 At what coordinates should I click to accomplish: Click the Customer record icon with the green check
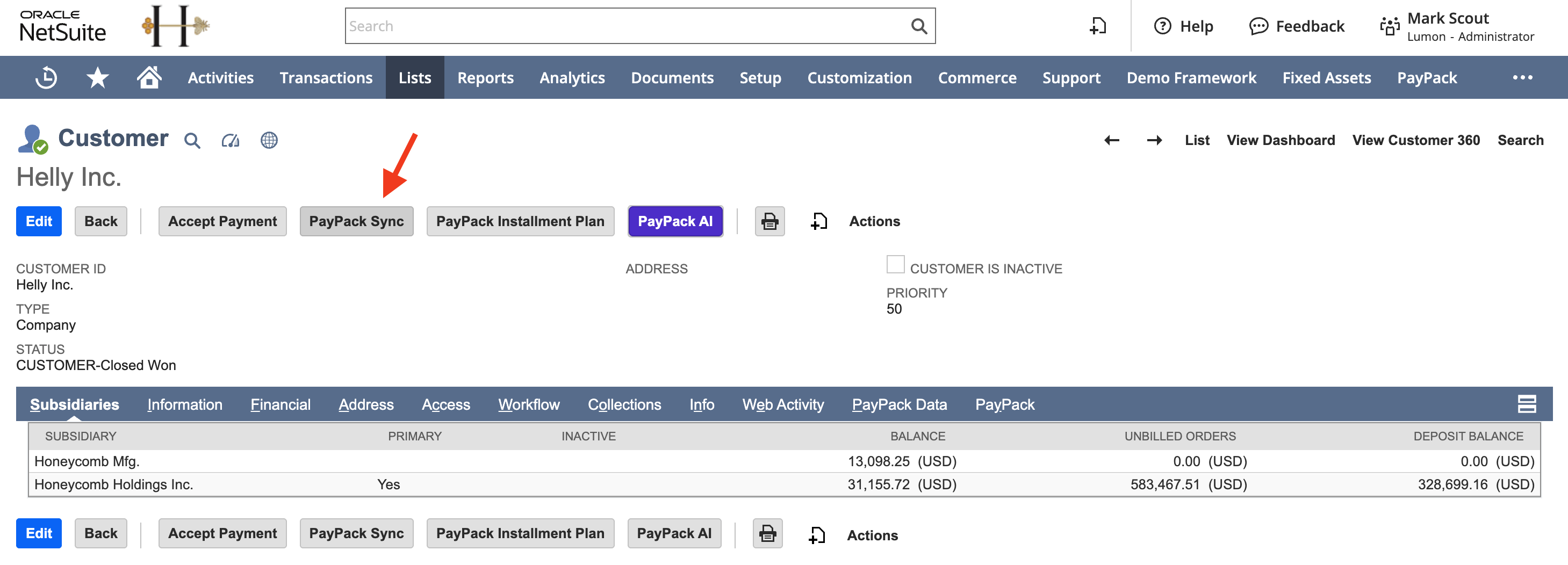(x=33, y=139)
